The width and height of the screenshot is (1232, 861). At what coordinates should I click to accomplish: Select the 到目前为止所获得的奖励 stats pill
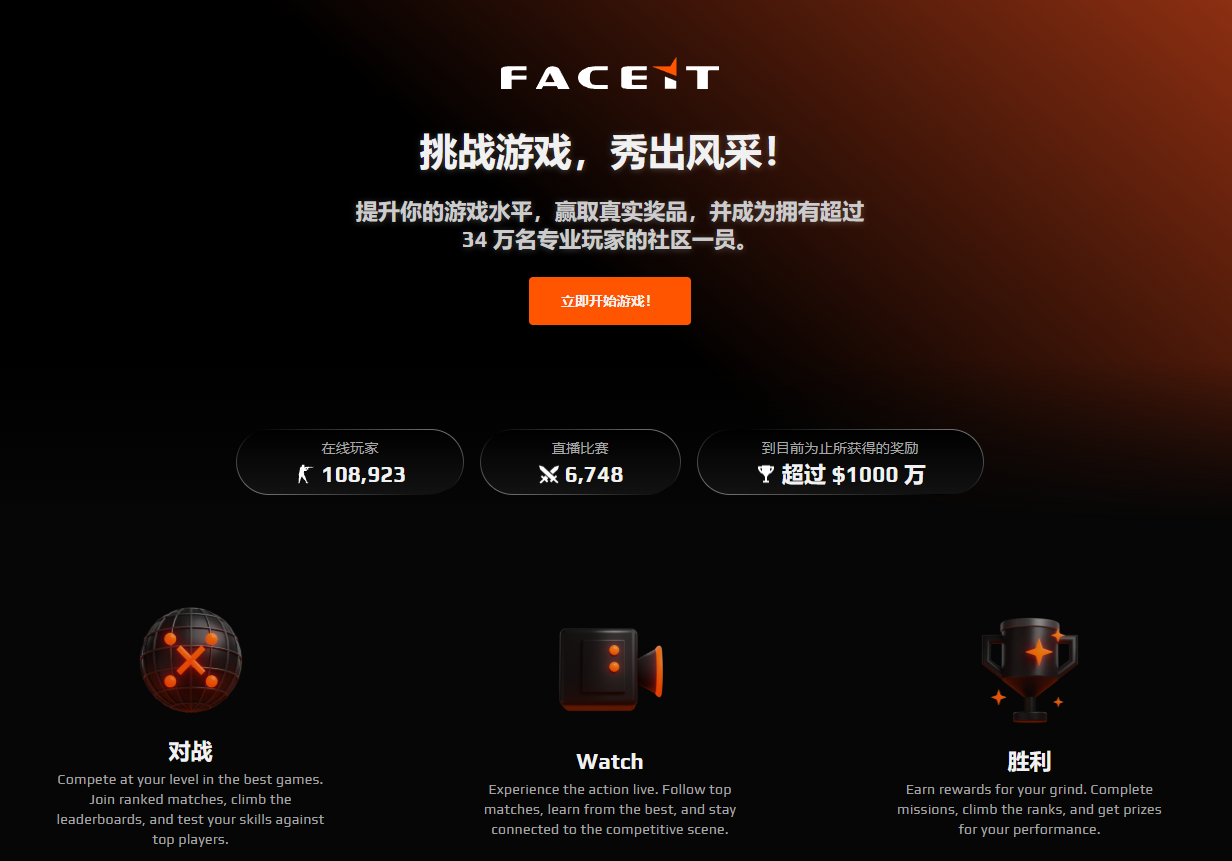[840, 462]
